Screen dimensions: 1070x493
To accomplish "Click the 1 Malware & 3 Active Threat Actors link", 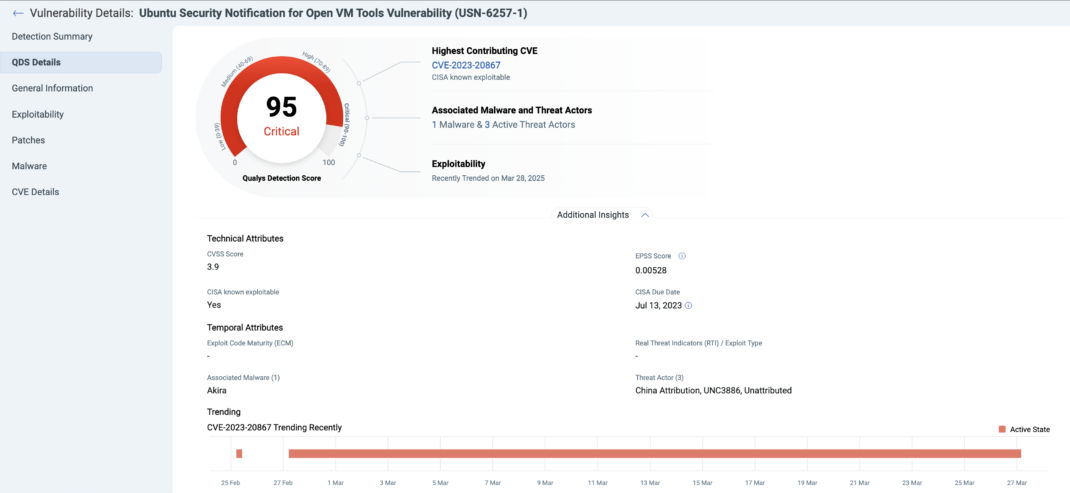I will pos(503,125).
